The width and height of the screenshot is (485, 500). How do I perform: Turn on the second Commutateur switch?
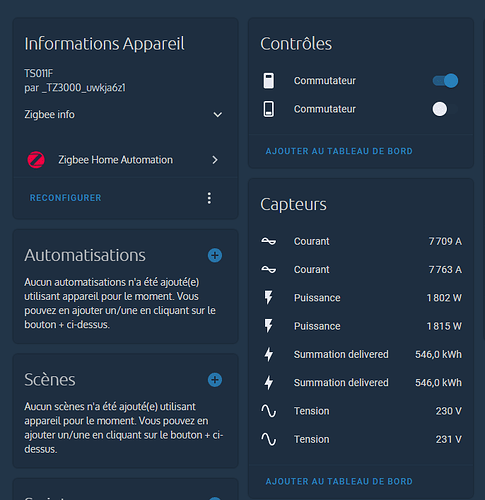[x=445, y=109]
